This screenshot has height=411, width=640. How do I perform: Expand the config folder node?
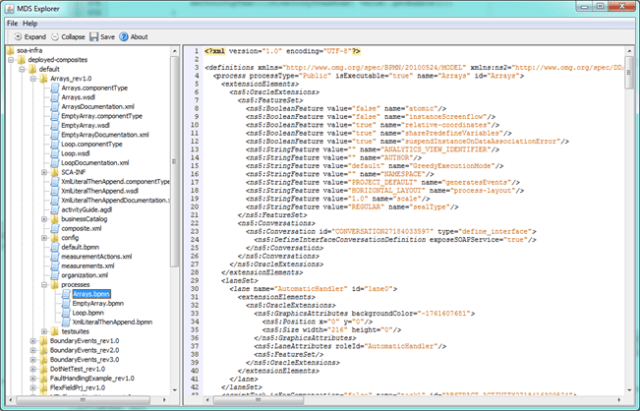point(44,238)
